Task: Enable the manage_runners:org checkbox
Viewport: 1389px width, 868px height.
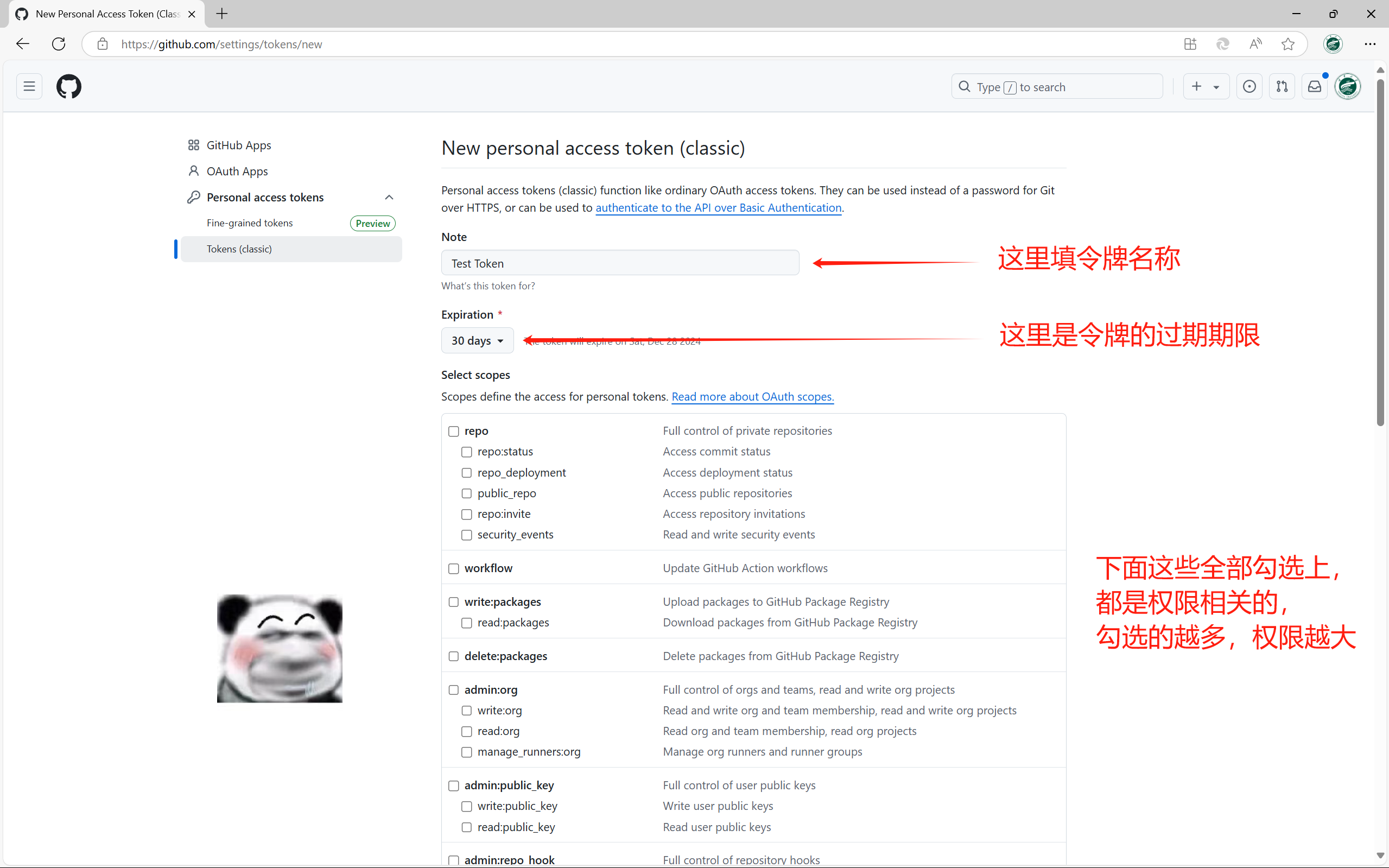Action: pyautogui.click(x=467, y=752)
